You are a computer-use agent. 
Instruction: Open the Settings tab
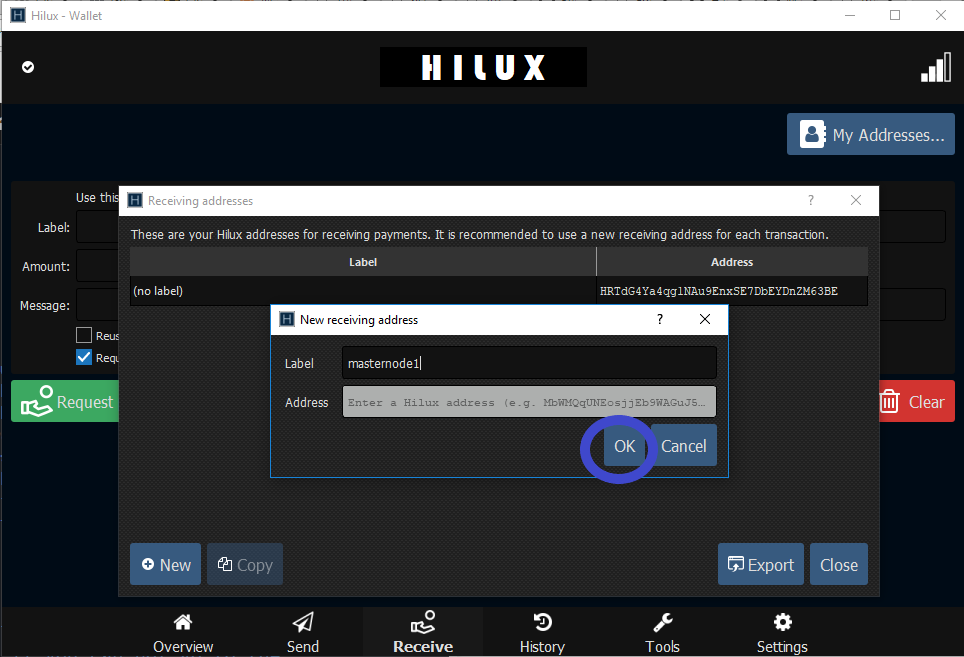point(782,632)
